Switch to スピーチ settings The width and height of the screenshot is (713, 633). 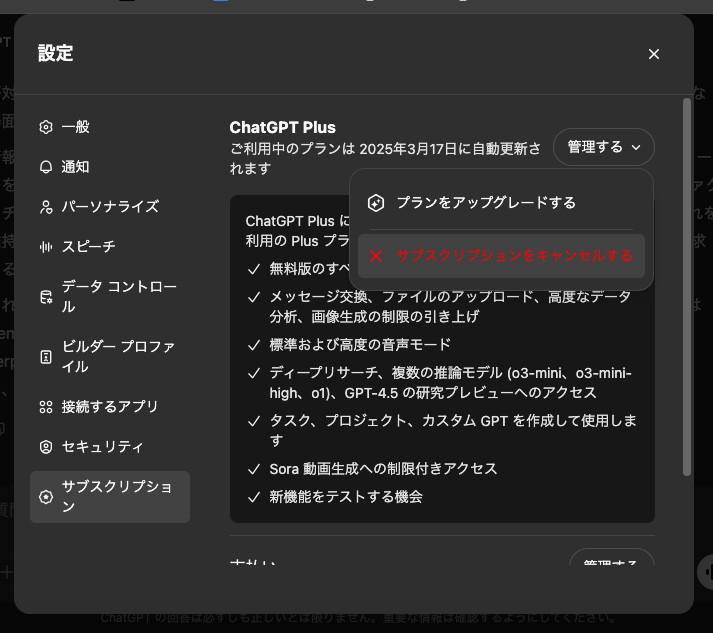pyautogui.click(x=110, y=247)
